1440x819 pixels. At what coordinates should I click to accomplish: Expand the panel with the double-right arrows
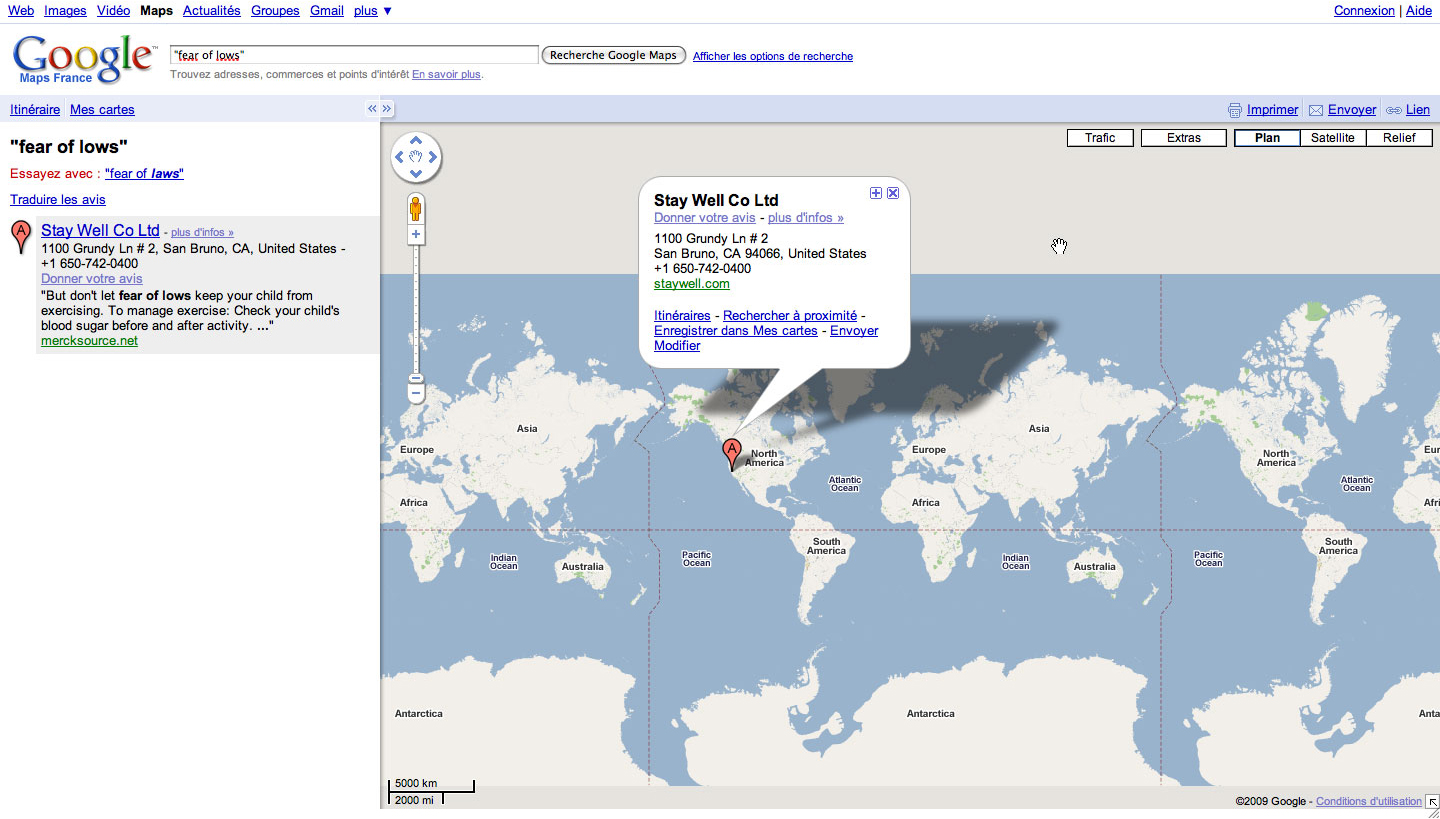387,108
